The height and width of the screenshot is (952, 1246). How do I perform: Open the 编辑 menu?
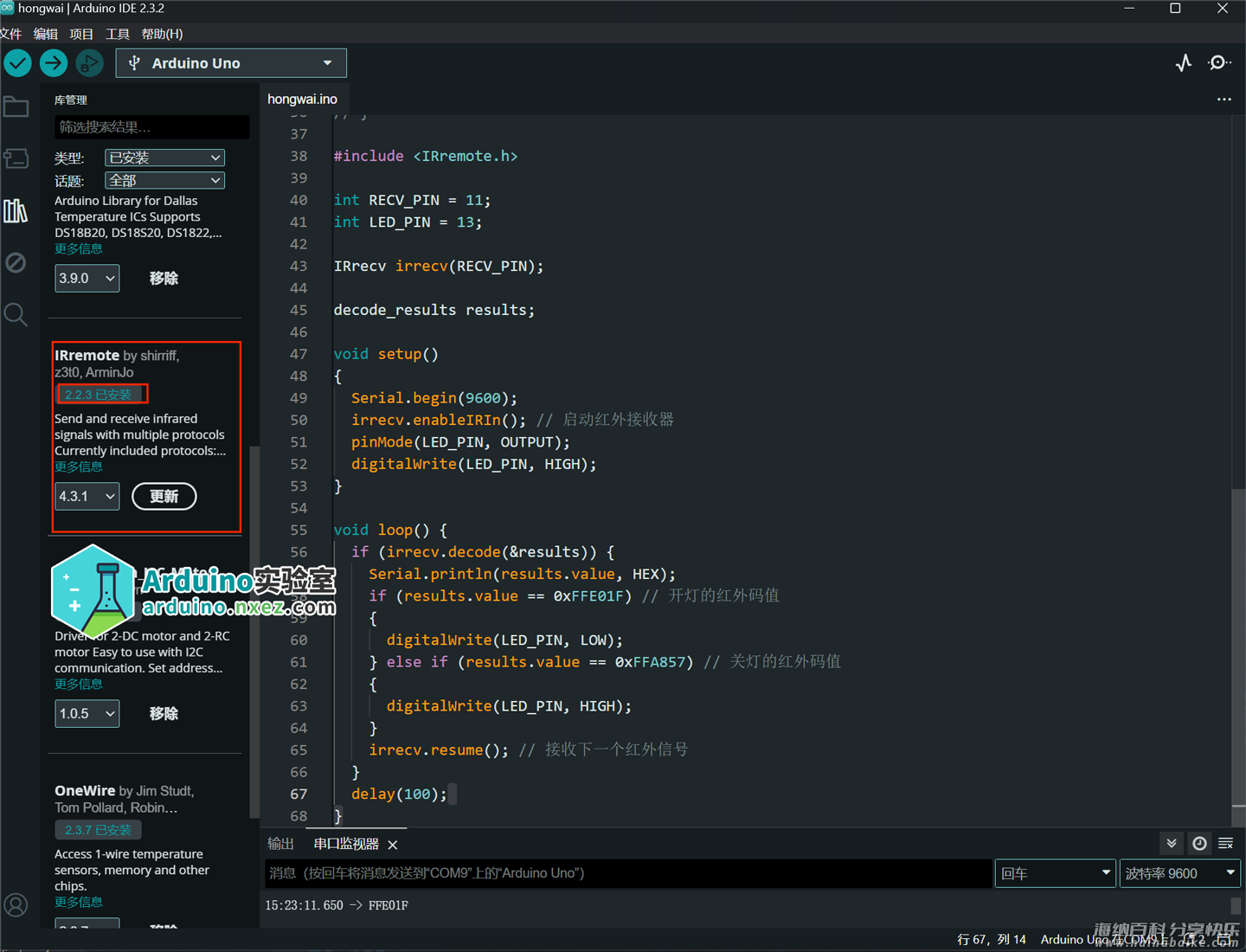click(46, 34)
